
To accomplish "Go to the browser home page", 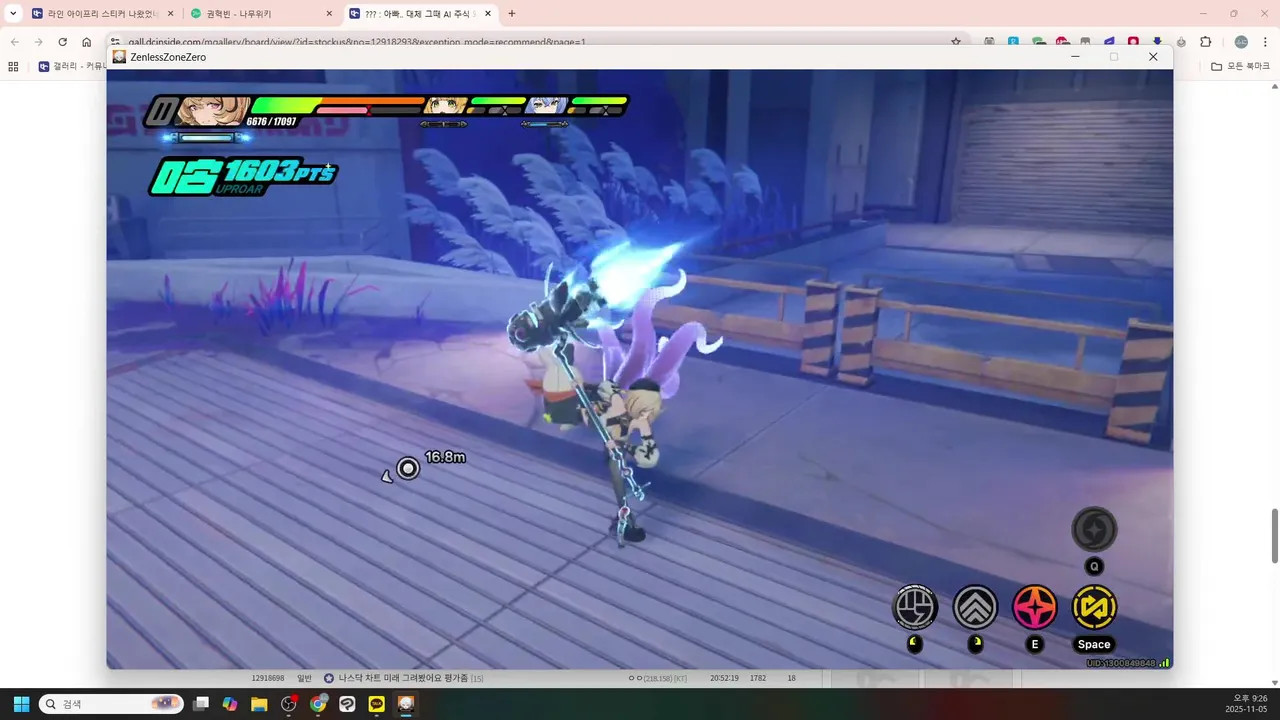I will coord(86,42).
